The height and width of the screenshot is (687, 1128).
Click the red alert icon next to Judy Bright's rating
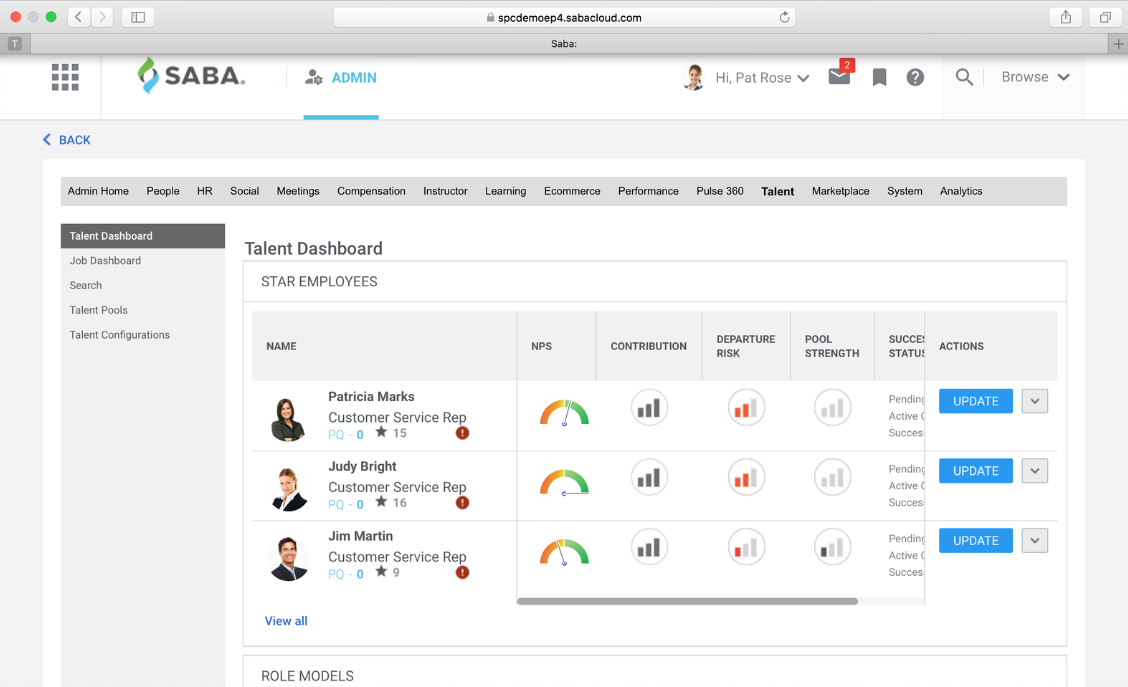(x=460, y=504)
